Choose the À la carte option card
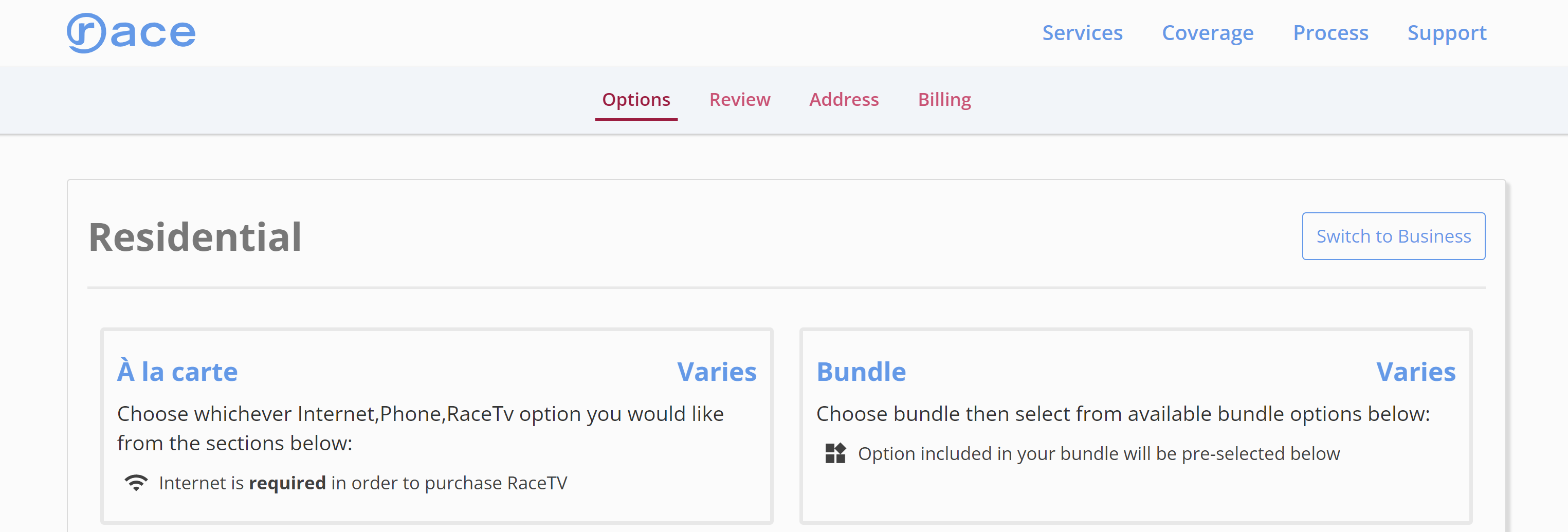The image size is (1568, 532). point(436,426)
